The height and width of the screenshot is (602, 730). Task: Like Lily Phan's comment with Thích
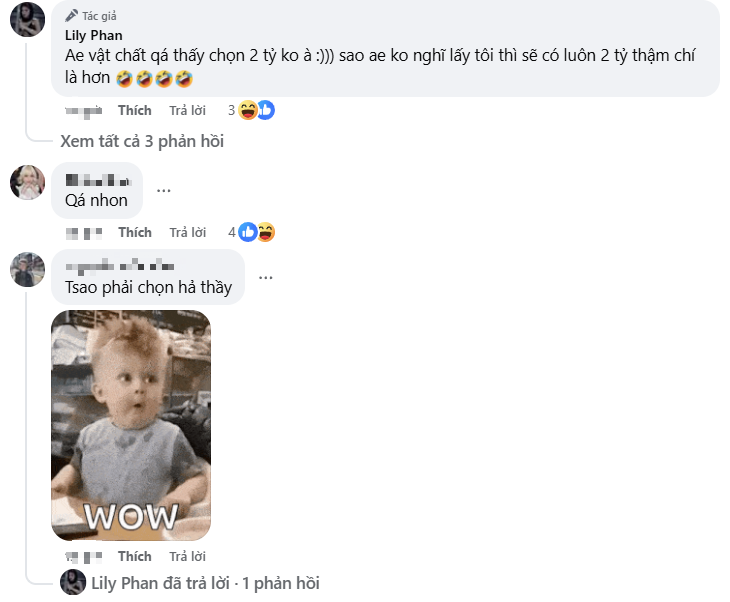click(x=134, y=110)
